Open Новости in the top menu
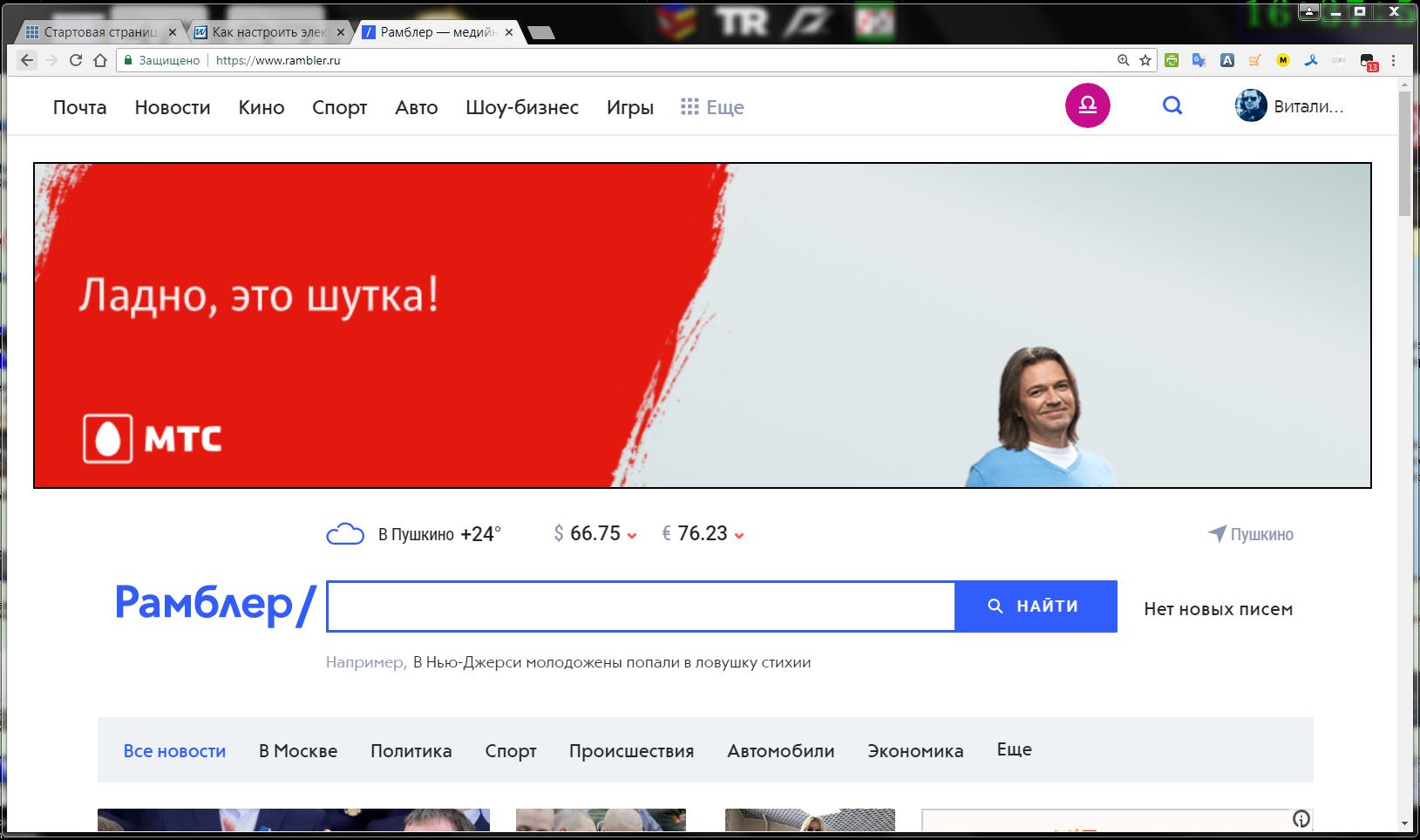The image size is (1420, 840). tap(173, 107)
